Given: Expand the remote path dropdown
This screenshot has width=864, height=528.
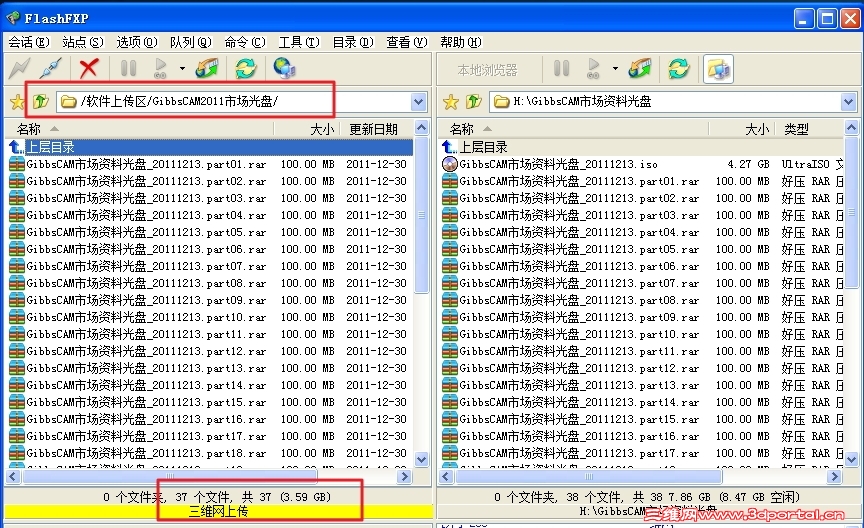Looking at the screenshot, I should coord(418,101).
